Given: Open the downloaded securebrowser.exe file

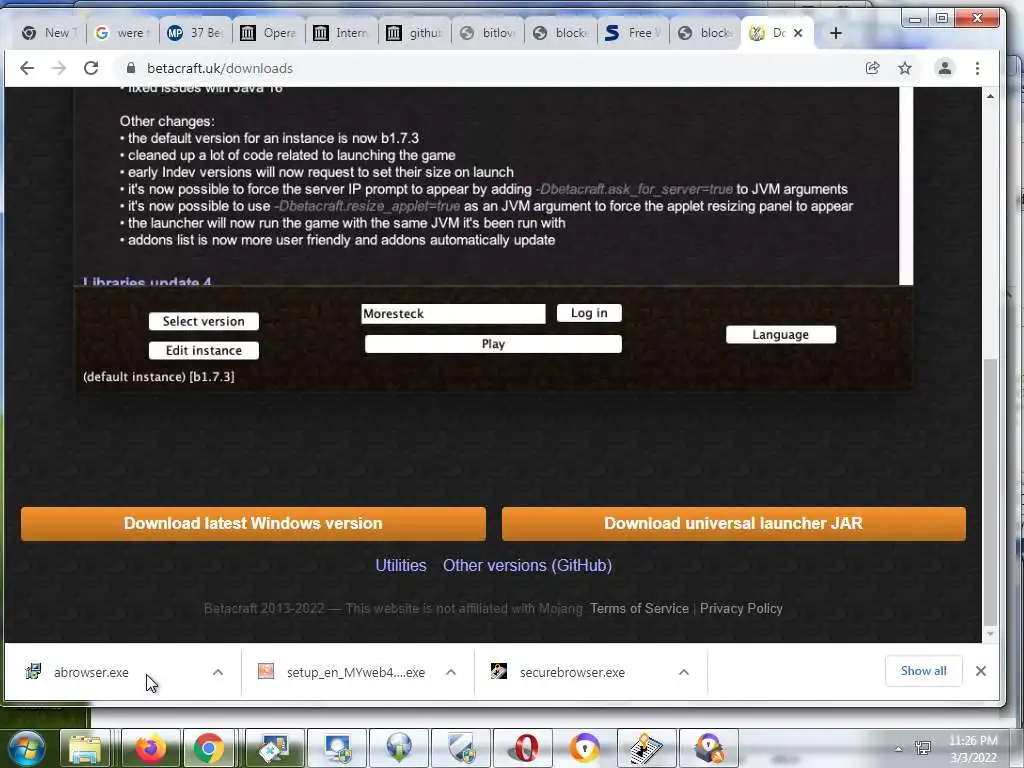Looking at the screenshot, I should point(572,672).
